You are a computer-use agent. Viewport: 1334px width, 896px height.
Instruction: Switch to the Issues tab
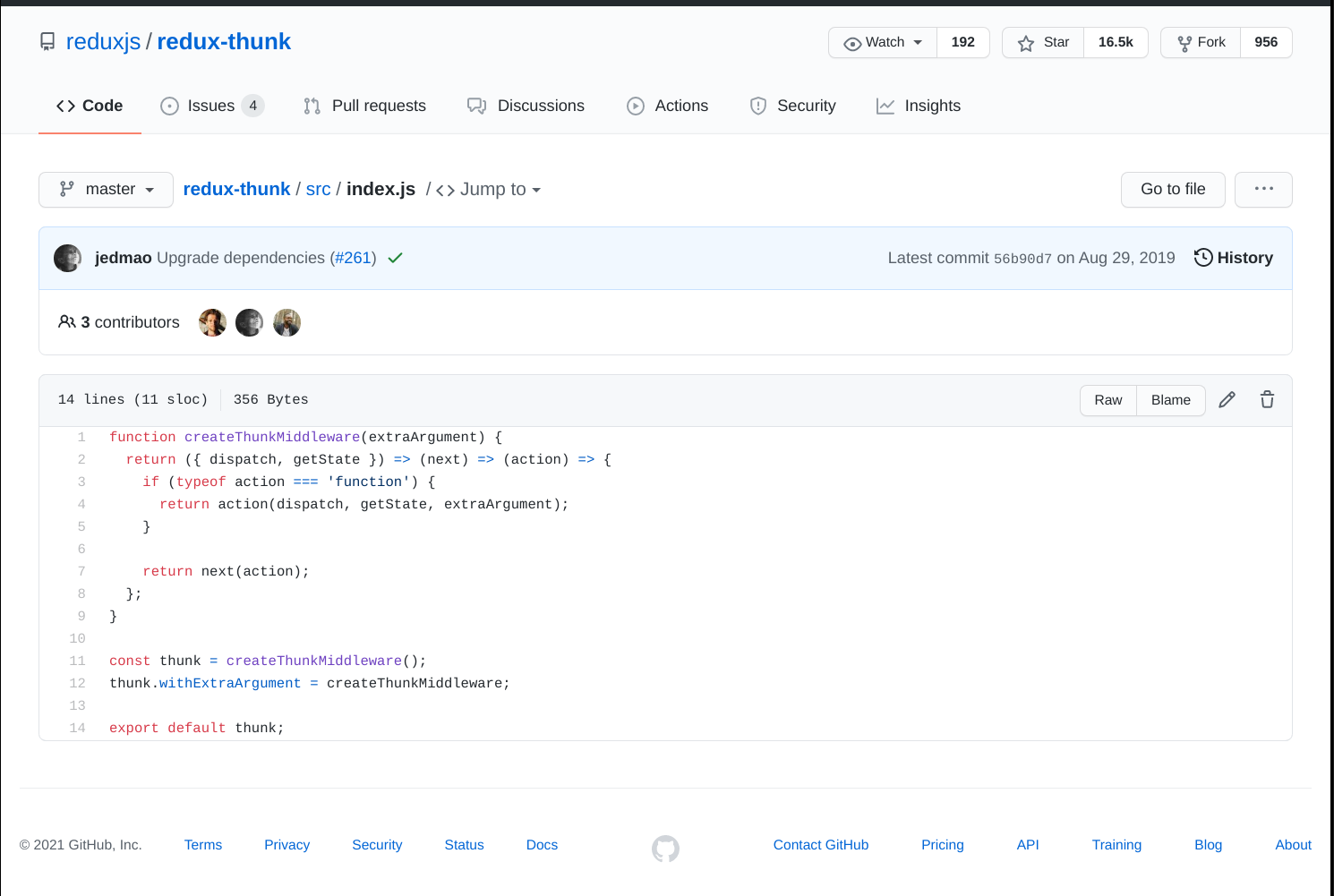pos(212,106)
